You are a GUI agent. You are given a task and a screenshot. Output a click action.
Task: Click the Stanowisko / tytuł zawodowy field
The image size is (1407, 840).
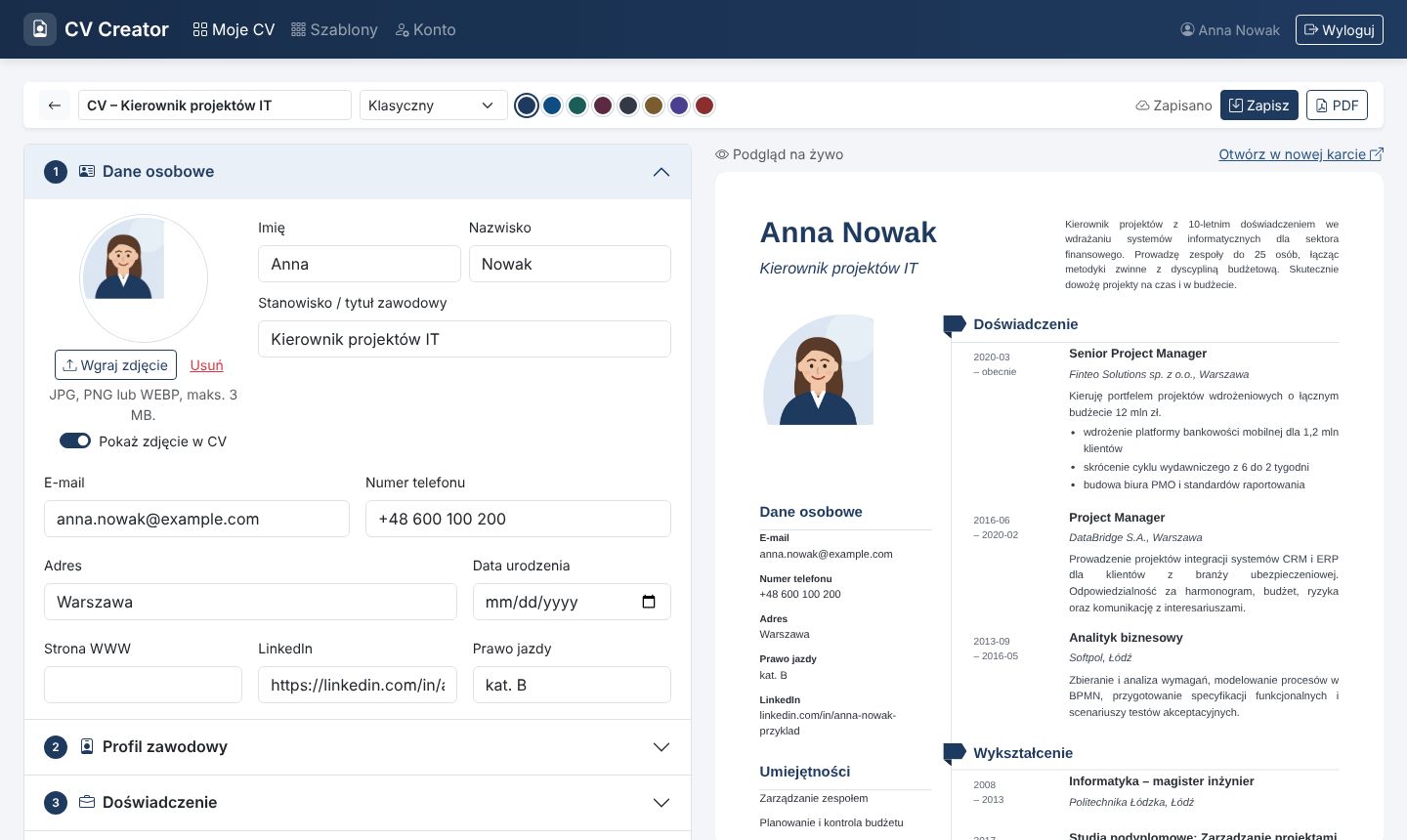[x=464, y=339]
